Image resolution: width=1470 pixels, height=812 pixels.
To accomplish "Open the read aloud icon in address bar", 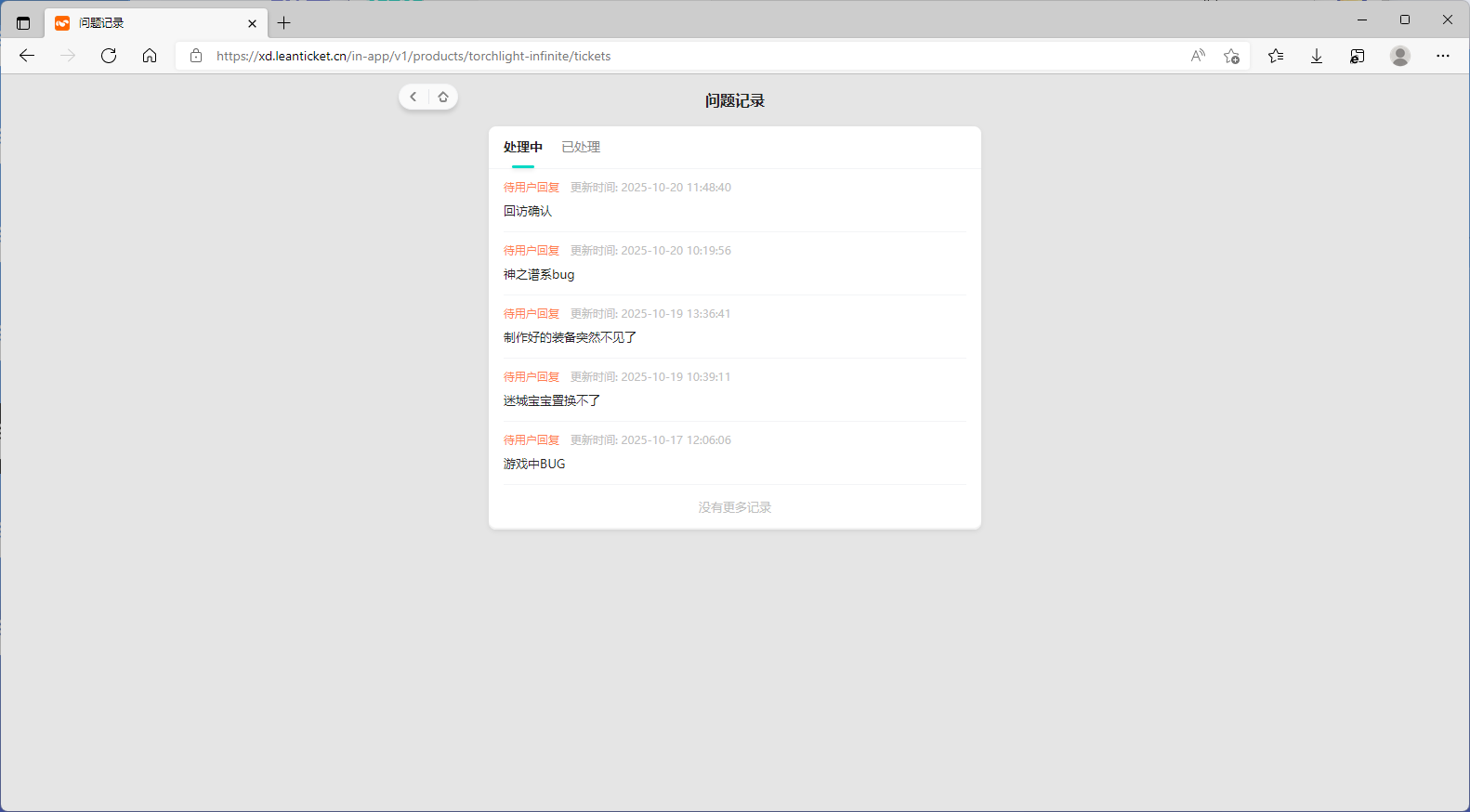I will (x=1198, y=56).
